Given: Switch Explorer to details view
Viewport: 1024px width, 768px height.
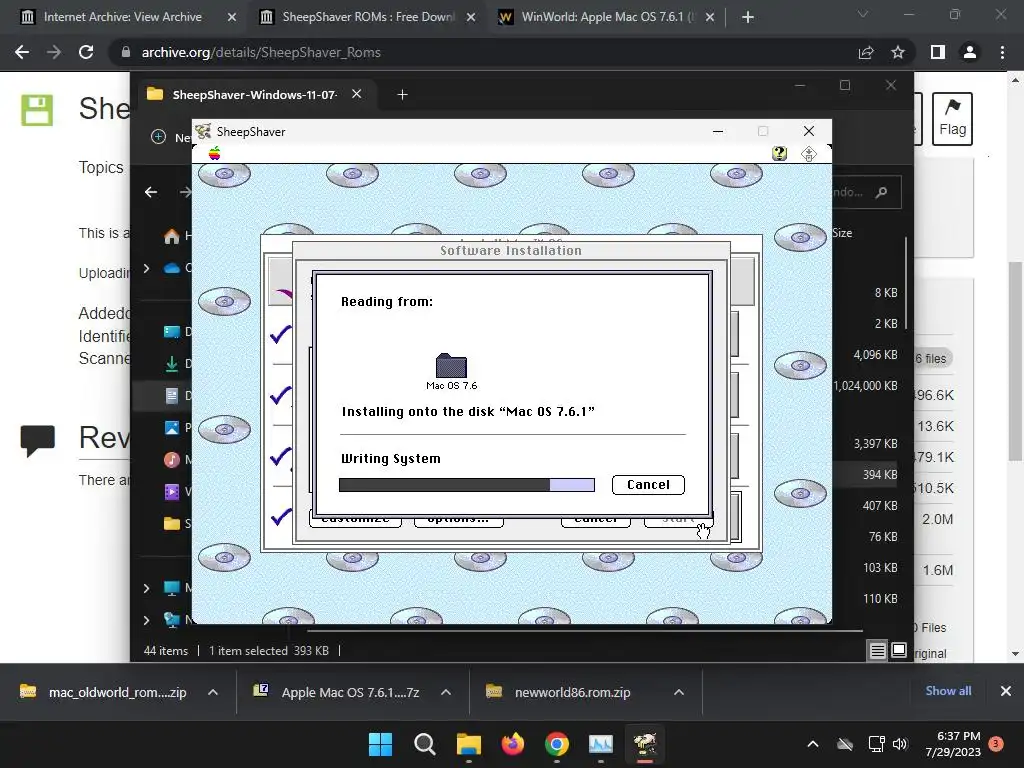Looking at the screenshot, I should (x=878, y=650).
